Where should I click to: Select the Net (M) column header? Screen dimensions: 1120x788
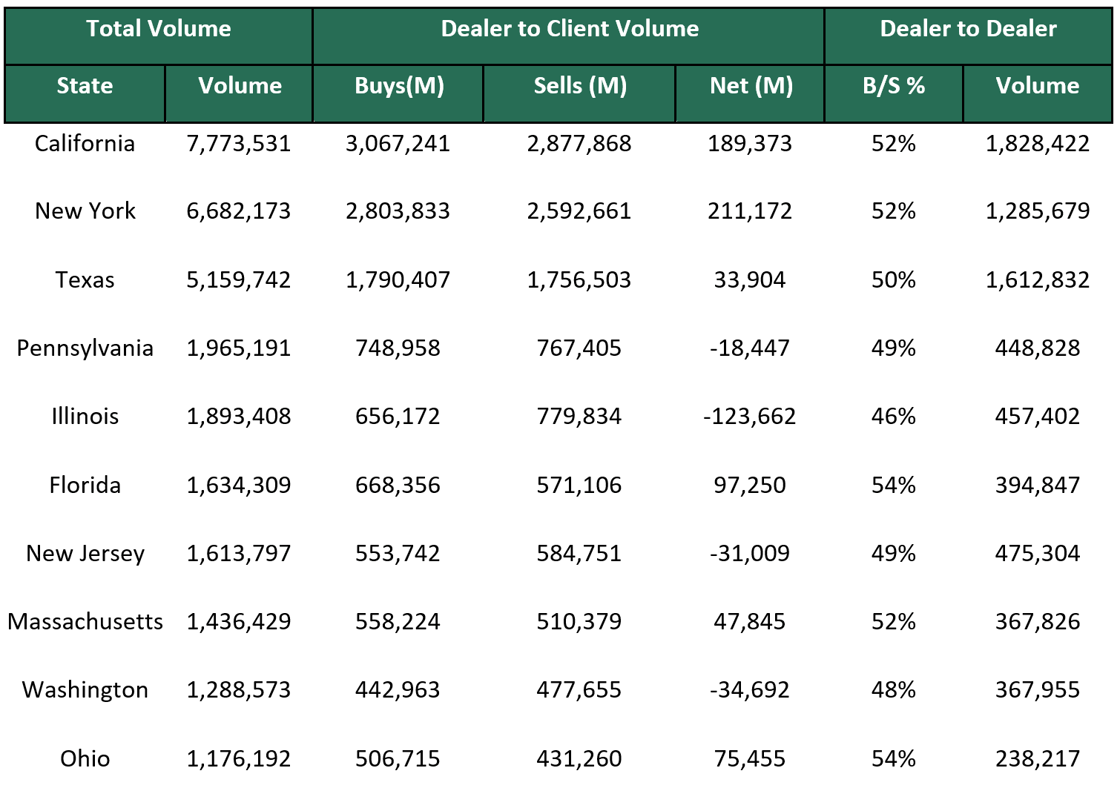[750, 94]
